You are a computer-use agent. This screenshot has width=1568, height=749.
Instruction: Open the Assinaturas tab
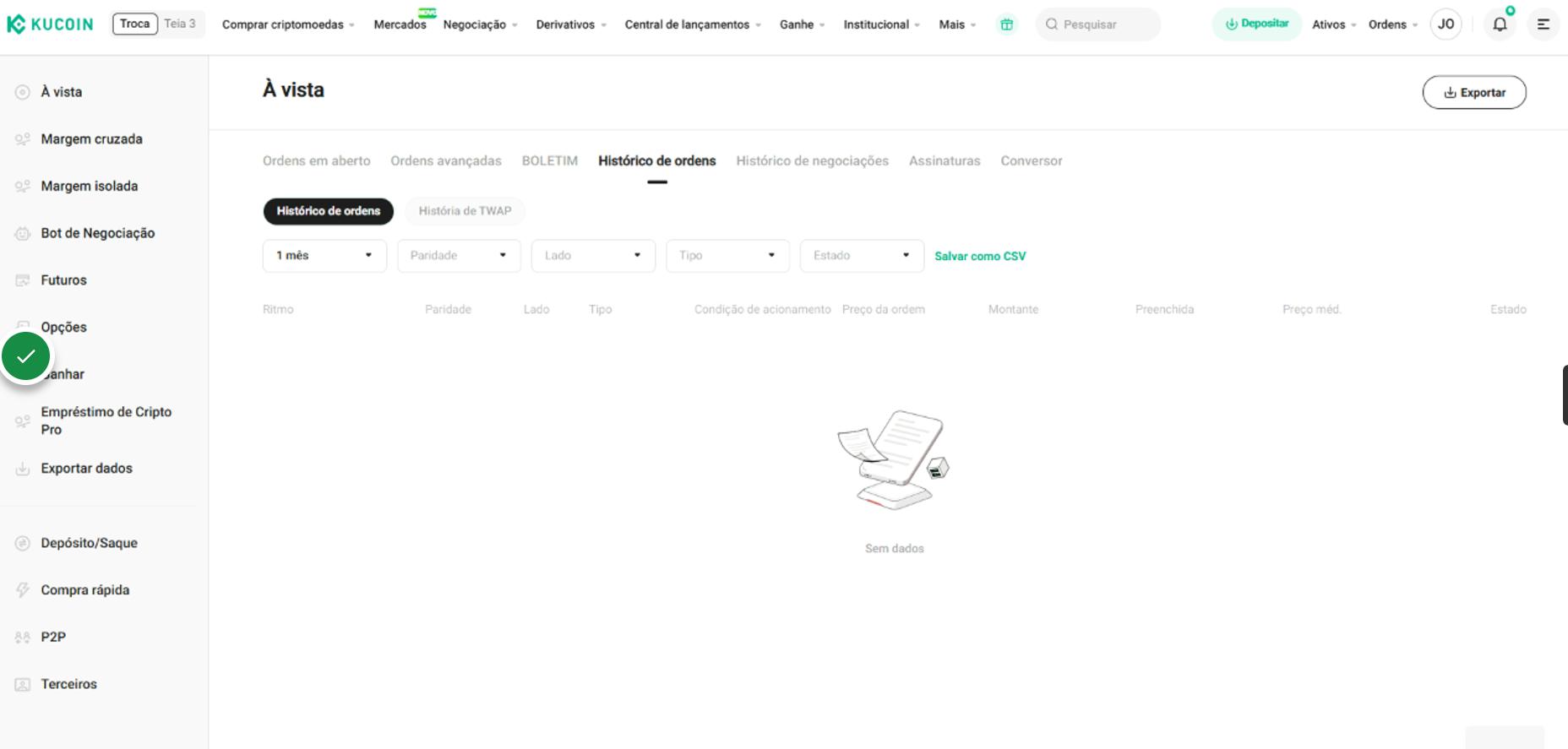[x=945, y=160]
